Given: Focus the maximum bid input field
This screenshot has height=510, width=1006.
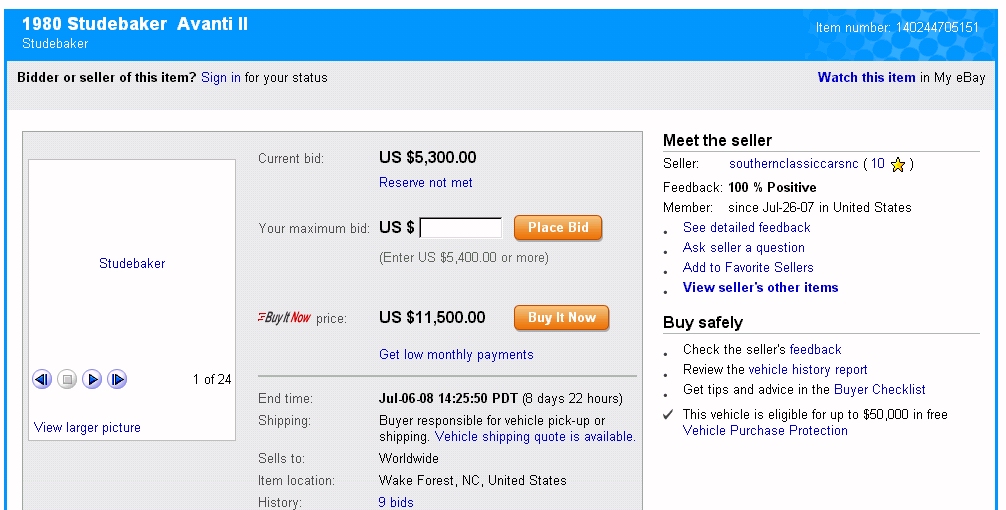Looking at the screenshot, I should pyautogui.click(x=461, y=228).
